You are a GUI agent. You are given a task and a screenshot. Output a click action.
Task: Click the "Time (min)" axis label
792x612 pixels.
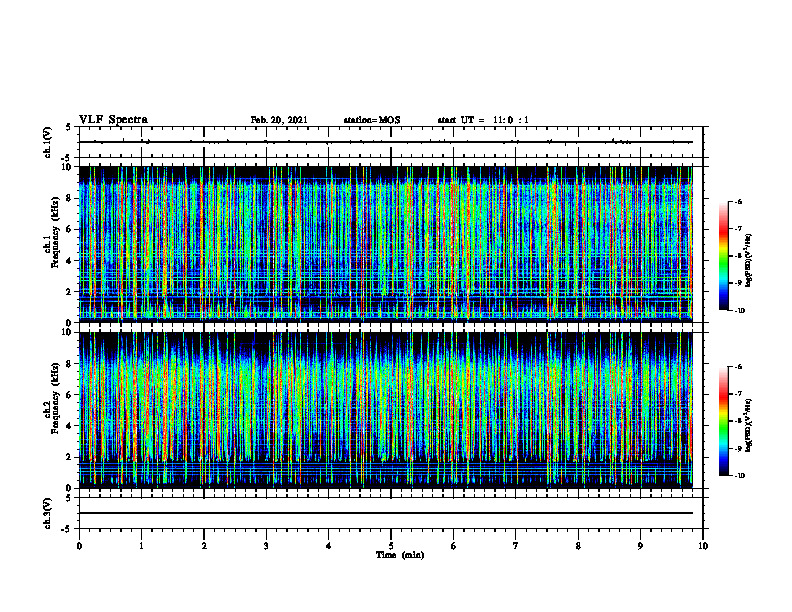coord(400,555)
